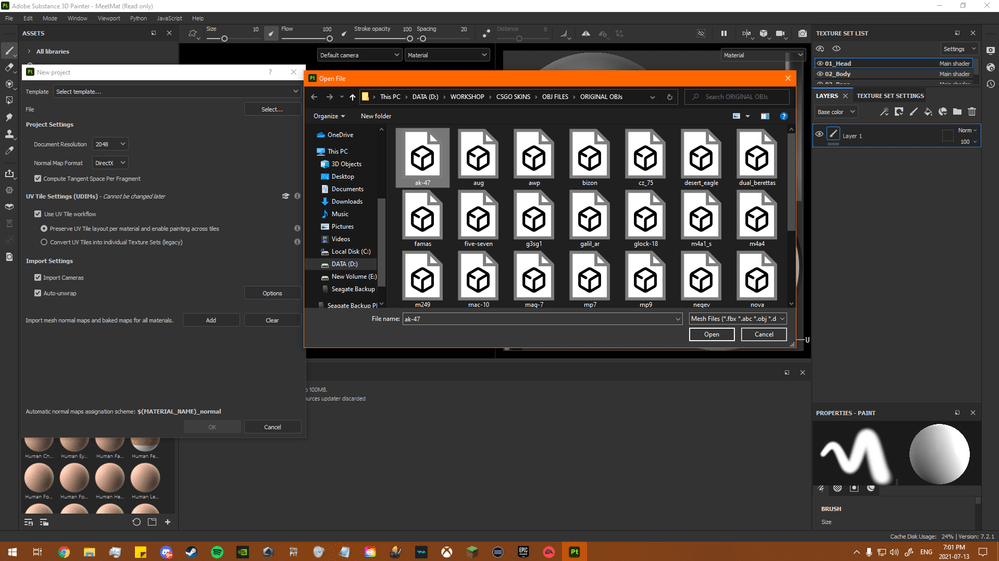This screenshot has height=561, width=999.
Task: Go up one folder in Open File dialog
Action: click(352, 97)
